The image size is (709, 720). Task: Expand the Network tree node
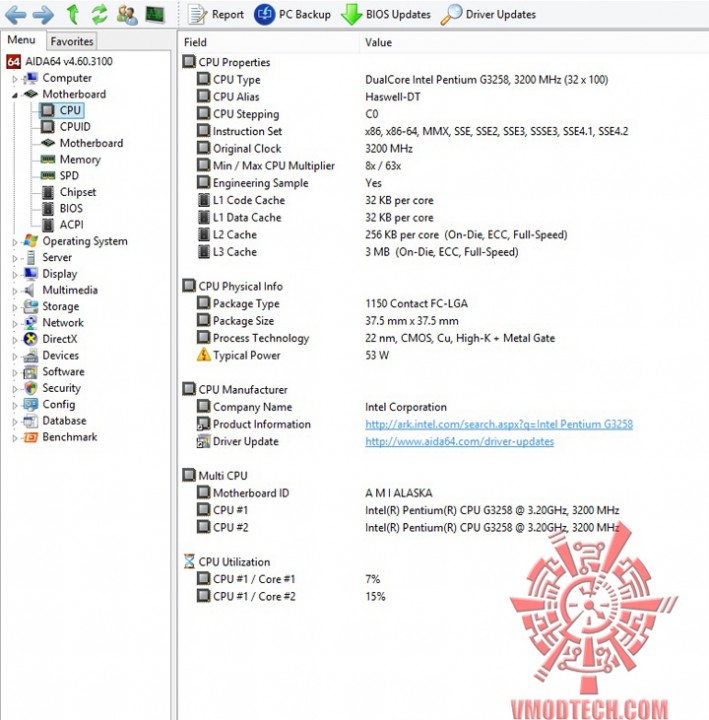[15, 324]
